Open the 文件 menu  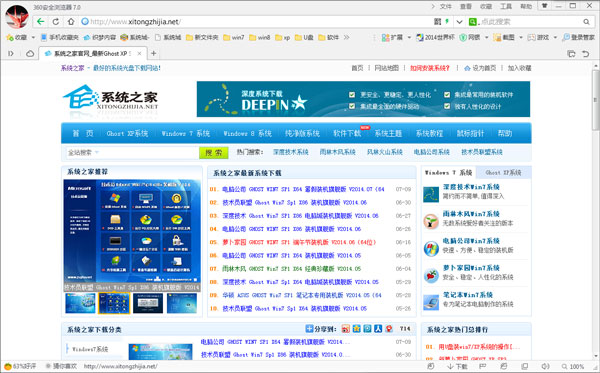(x=445, y=6)
